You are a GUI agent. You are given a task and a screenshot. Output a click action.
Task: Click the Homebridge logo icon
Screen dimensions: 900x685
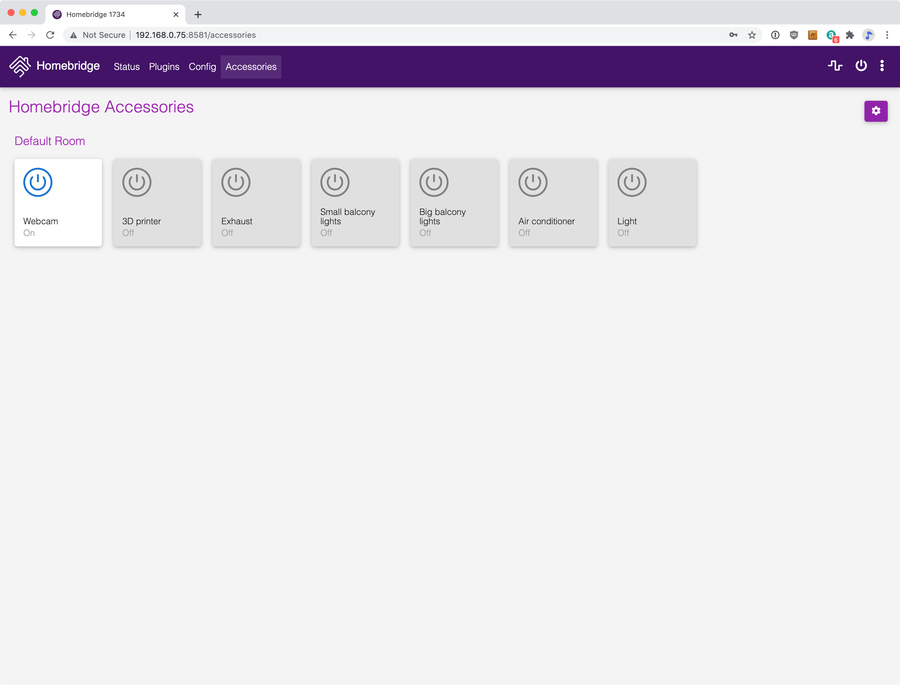point(20,66)
